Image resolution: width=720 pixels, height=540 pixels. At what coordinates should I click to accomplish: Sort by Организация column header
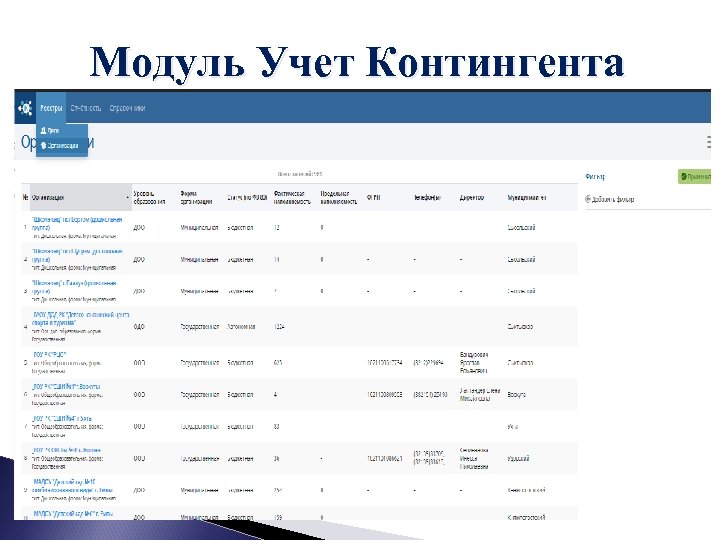(x=80, y=197)
